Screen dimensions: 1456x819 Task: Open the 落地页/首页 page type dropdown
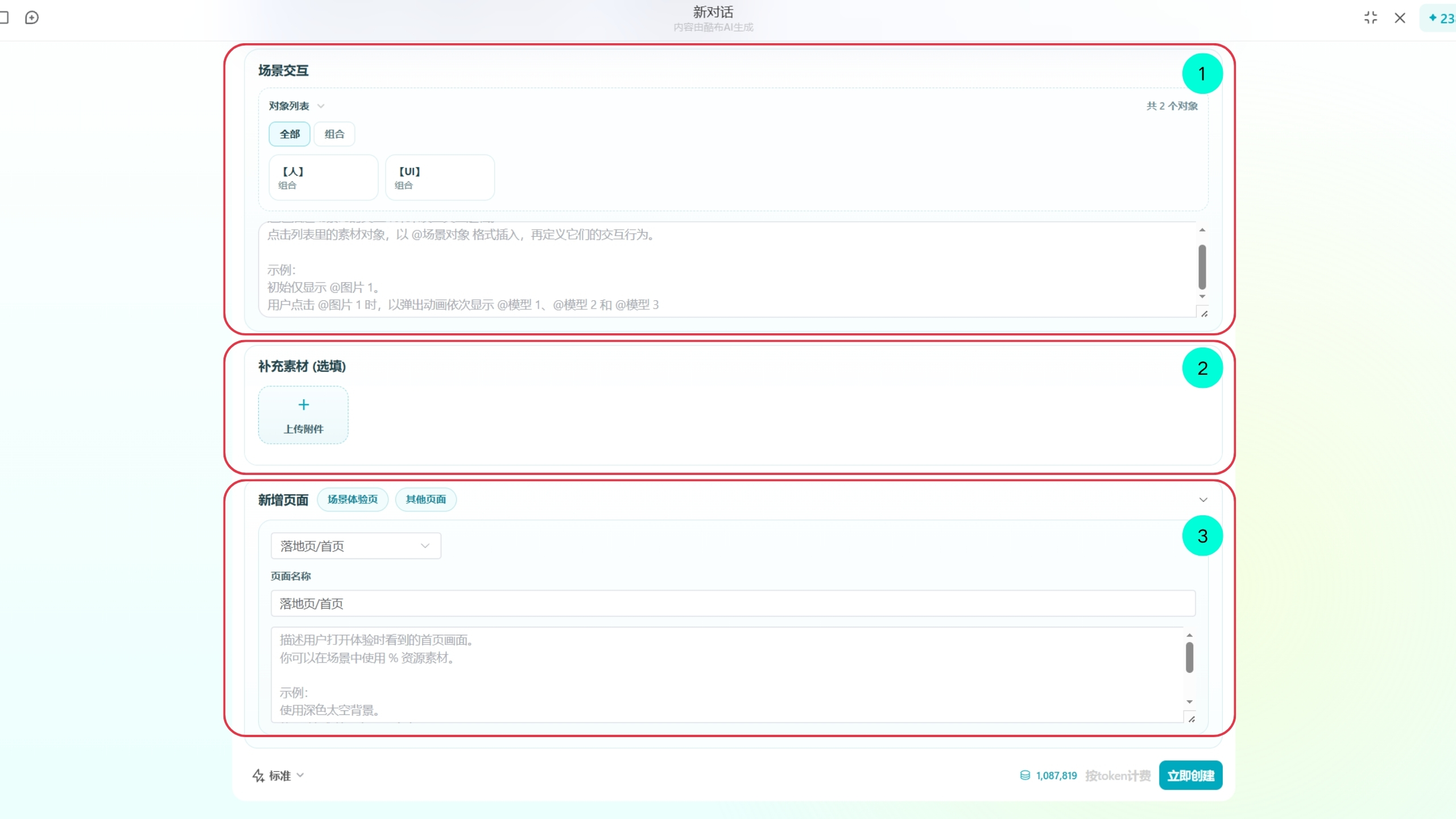(356, 546)
